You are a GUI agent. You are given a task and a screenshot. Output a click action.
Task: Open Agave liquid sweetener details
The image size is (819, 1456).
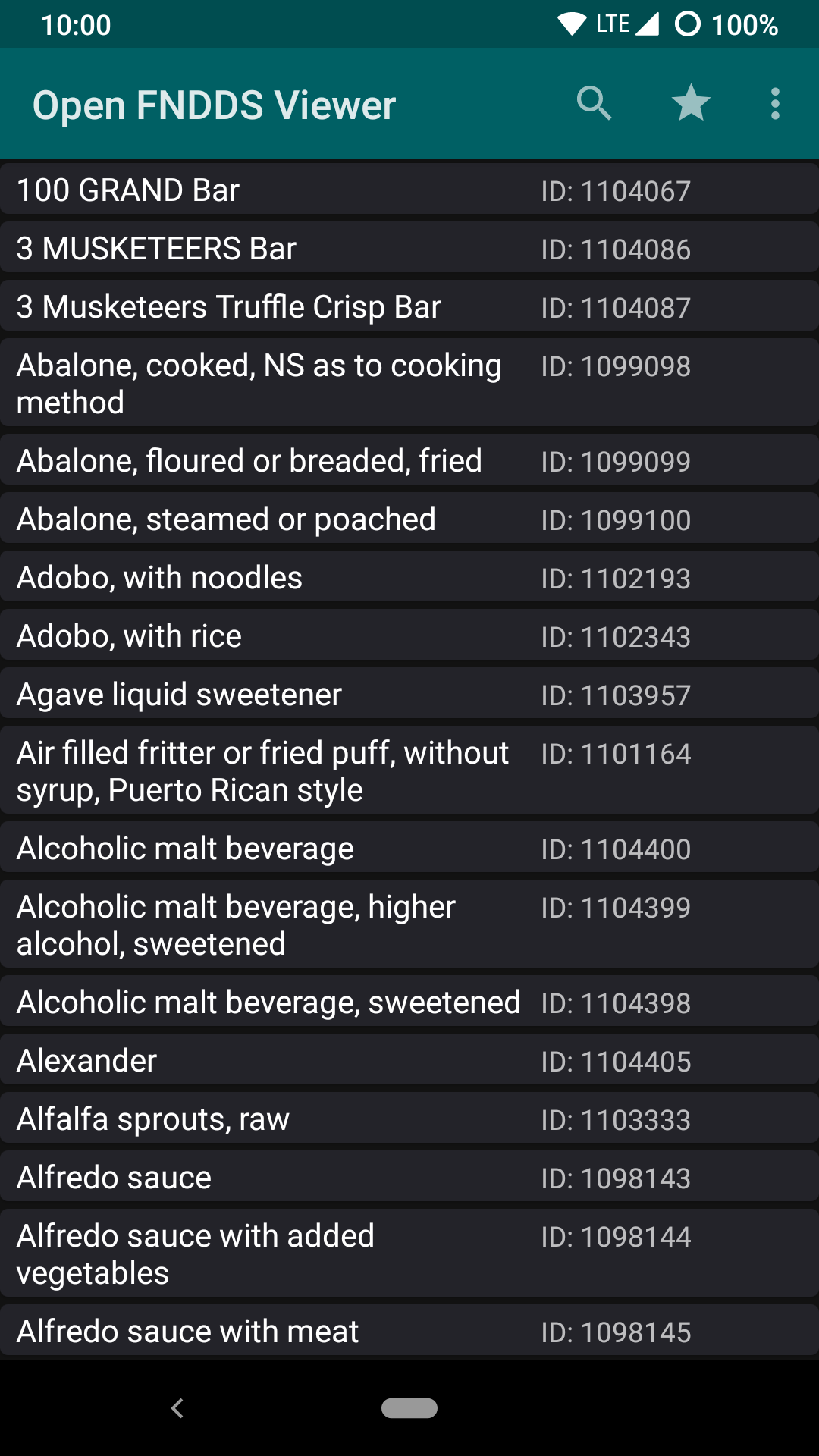pos(409,695)
